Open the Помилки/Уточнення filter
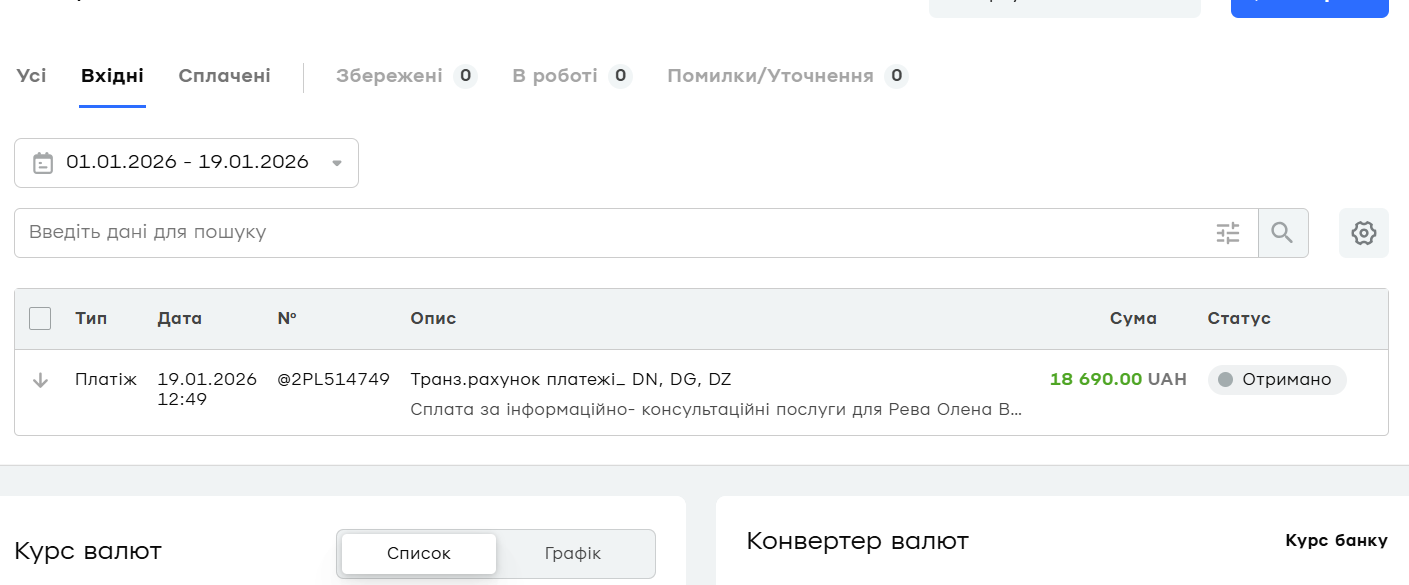Viewport: 1409px width, 585px height. (770, 76)
